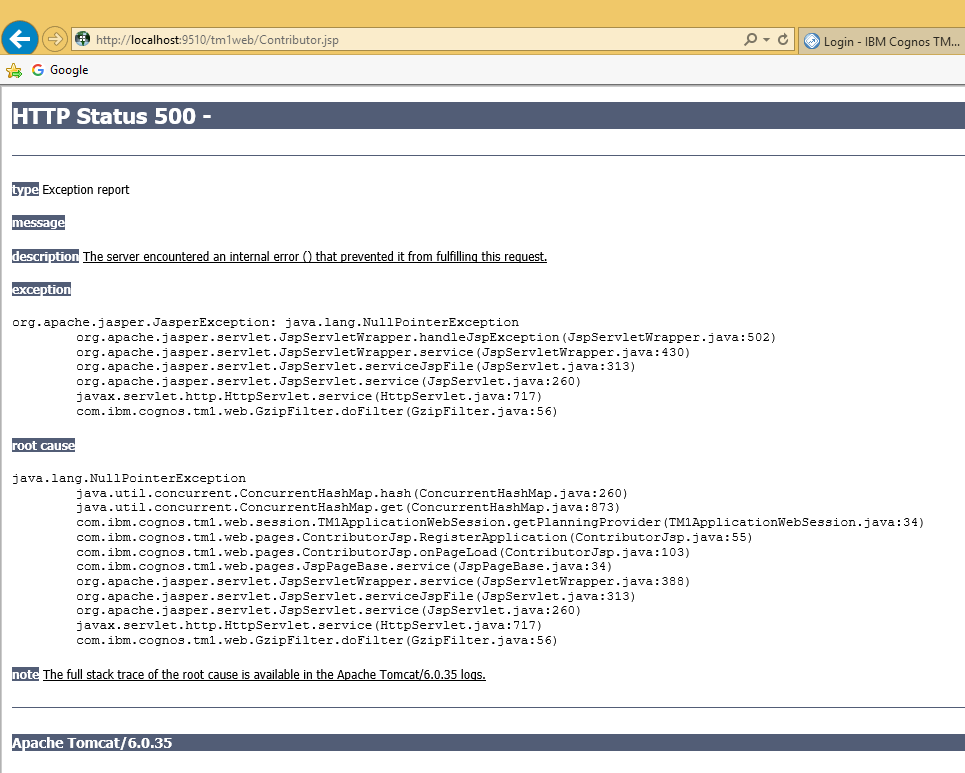Go back with the blue back arrow

20,39
